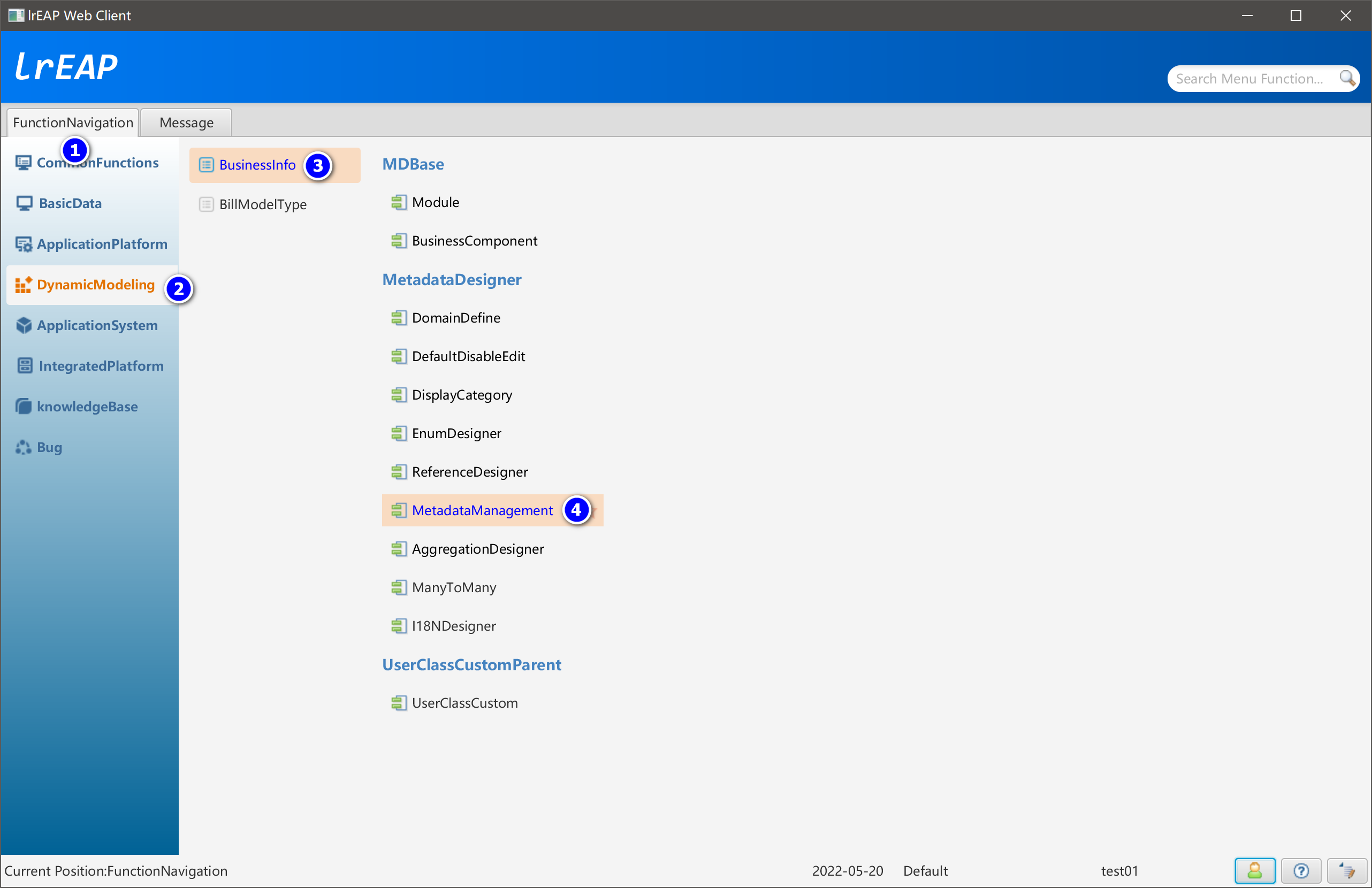Click the ReferenceDesigner function icon
Image resolution: width=1372 pixels, height=888 pixels.
pyautogui.click(x=398, y=472)
